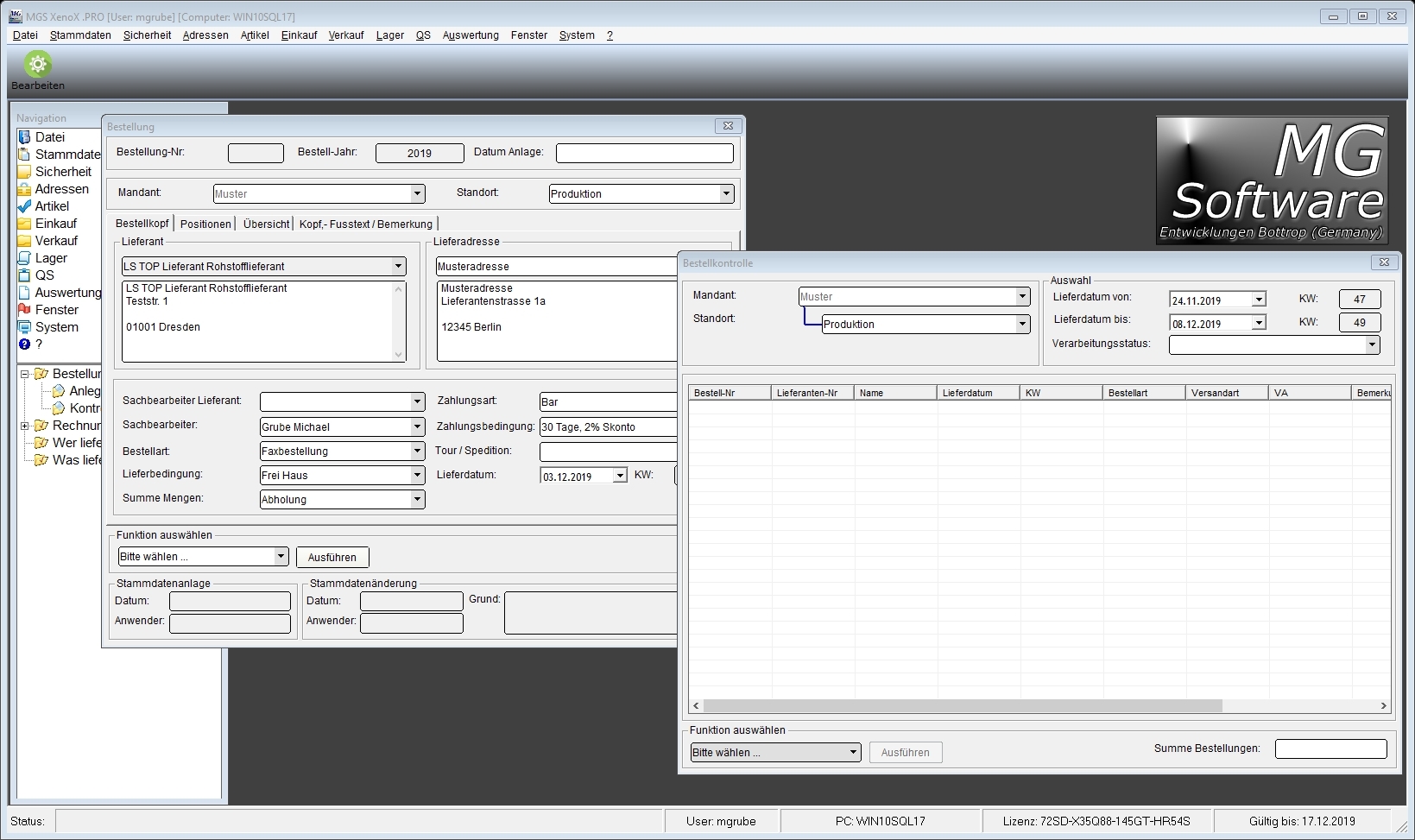This screenshot has width=1415, height=840.
Task: Click the Fenster red flag icon
Action: (24, 310)
